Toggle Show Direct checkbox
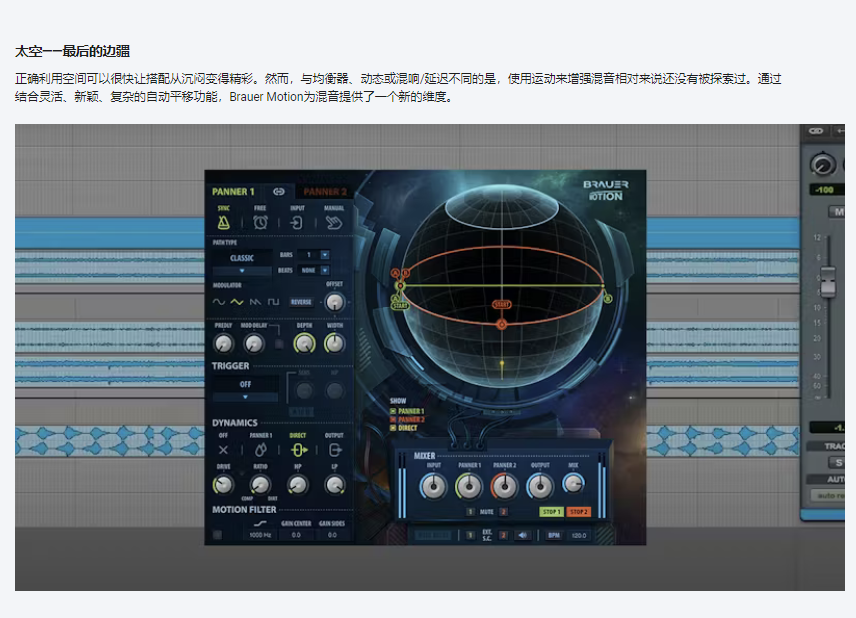This screenshot has height=618, width=856. [393, 428]
